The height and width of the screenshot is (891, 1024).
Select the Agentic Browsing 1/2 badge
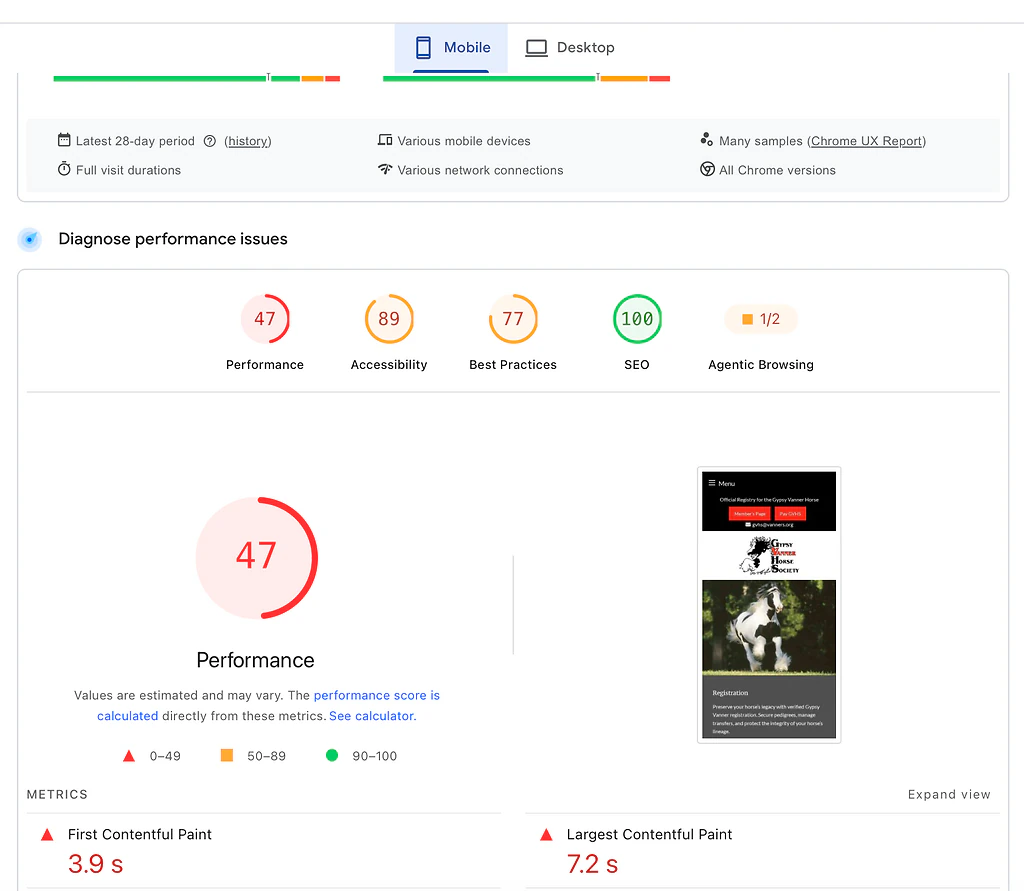click(x=761, y=319)
